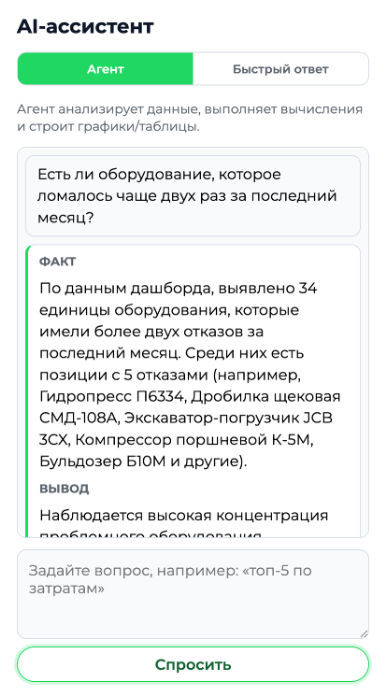Click Компрессор поршневой К-5М in answer
This screenshot has height=697, width=387.
(x=194, y=440)
